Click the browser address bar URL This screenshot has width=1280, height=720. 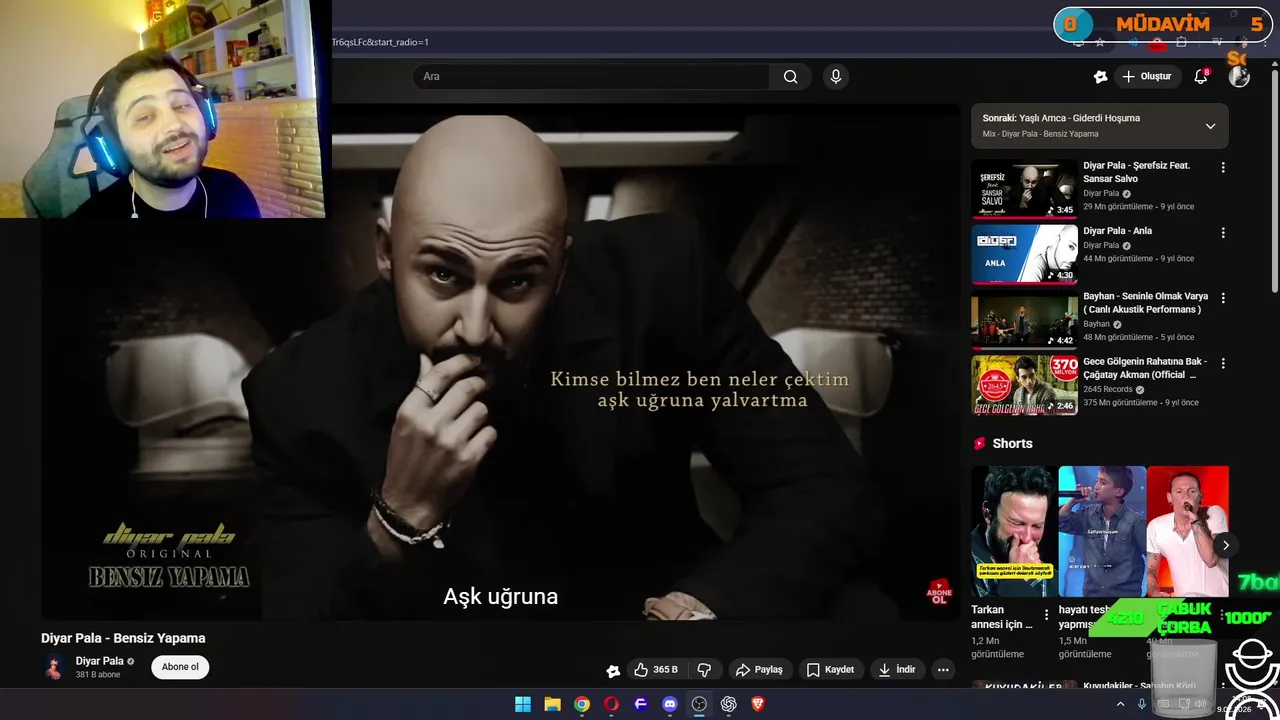tap(380, 42)
